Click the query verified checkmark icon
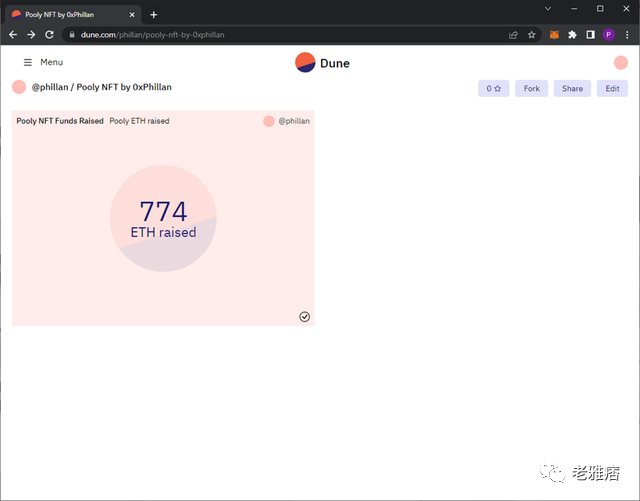The height and width of the screenshot is (501, 640). [304, 316]
